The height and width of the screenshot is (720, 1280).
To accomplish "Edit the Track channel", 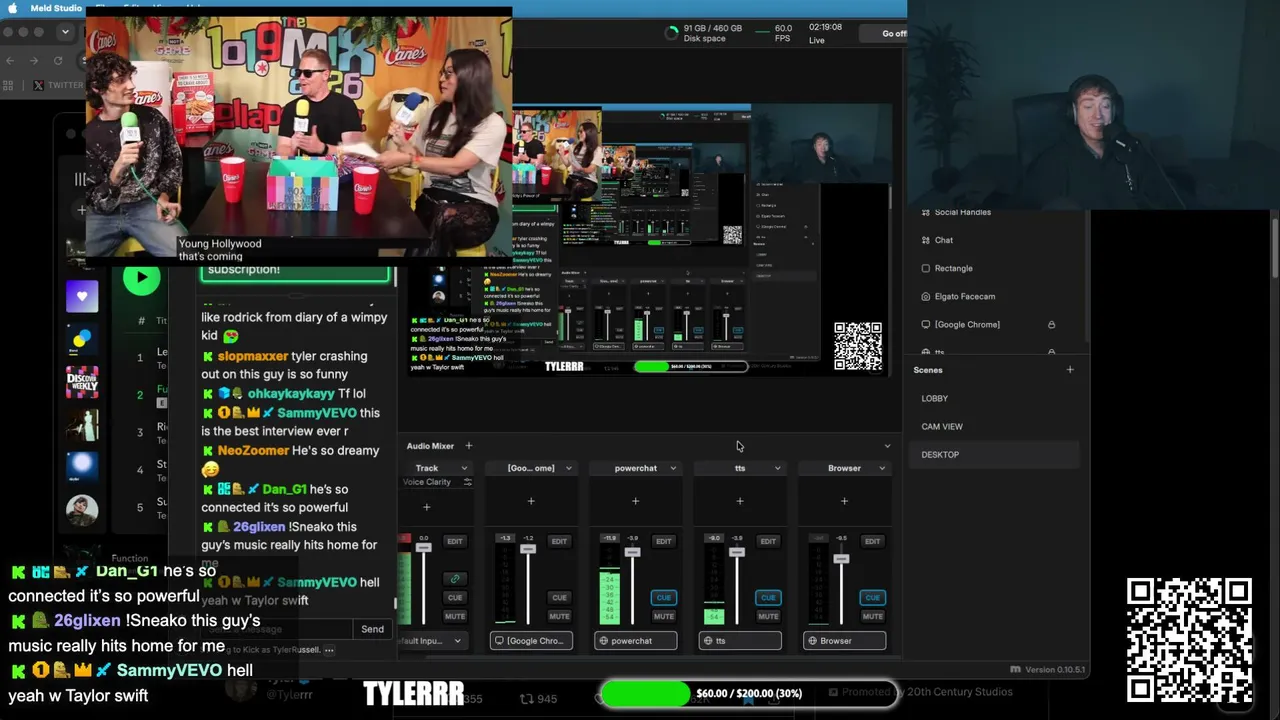I will [455, 541].
